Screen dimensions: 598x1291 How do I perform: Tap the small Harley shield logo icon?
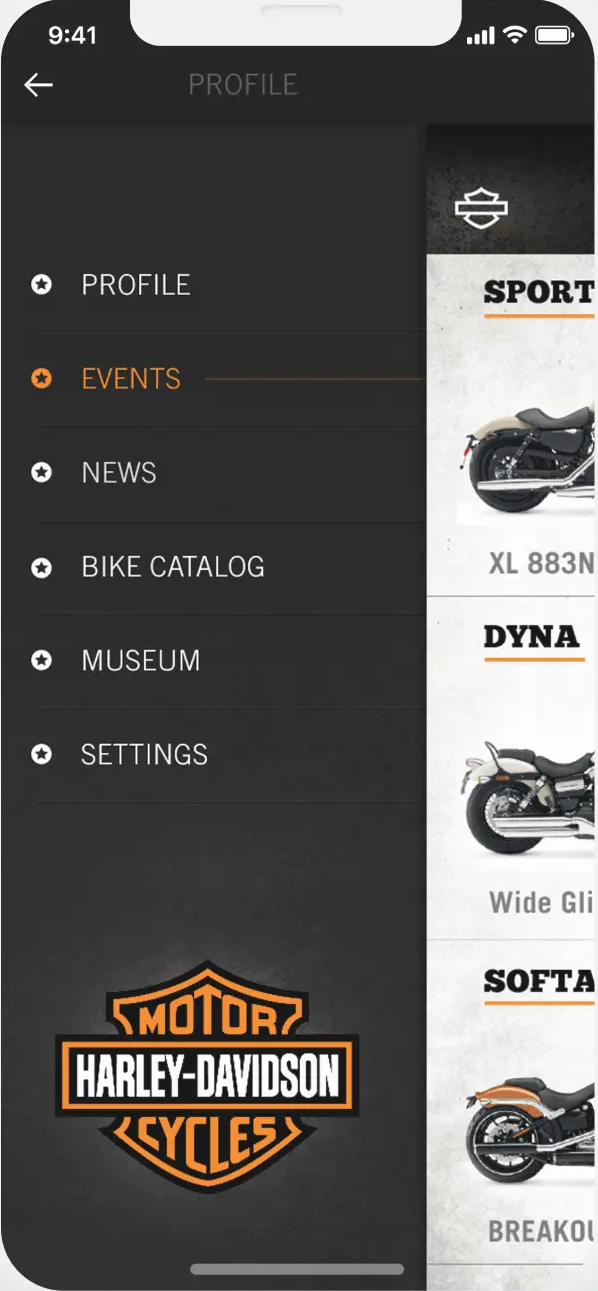coord(481,207)
